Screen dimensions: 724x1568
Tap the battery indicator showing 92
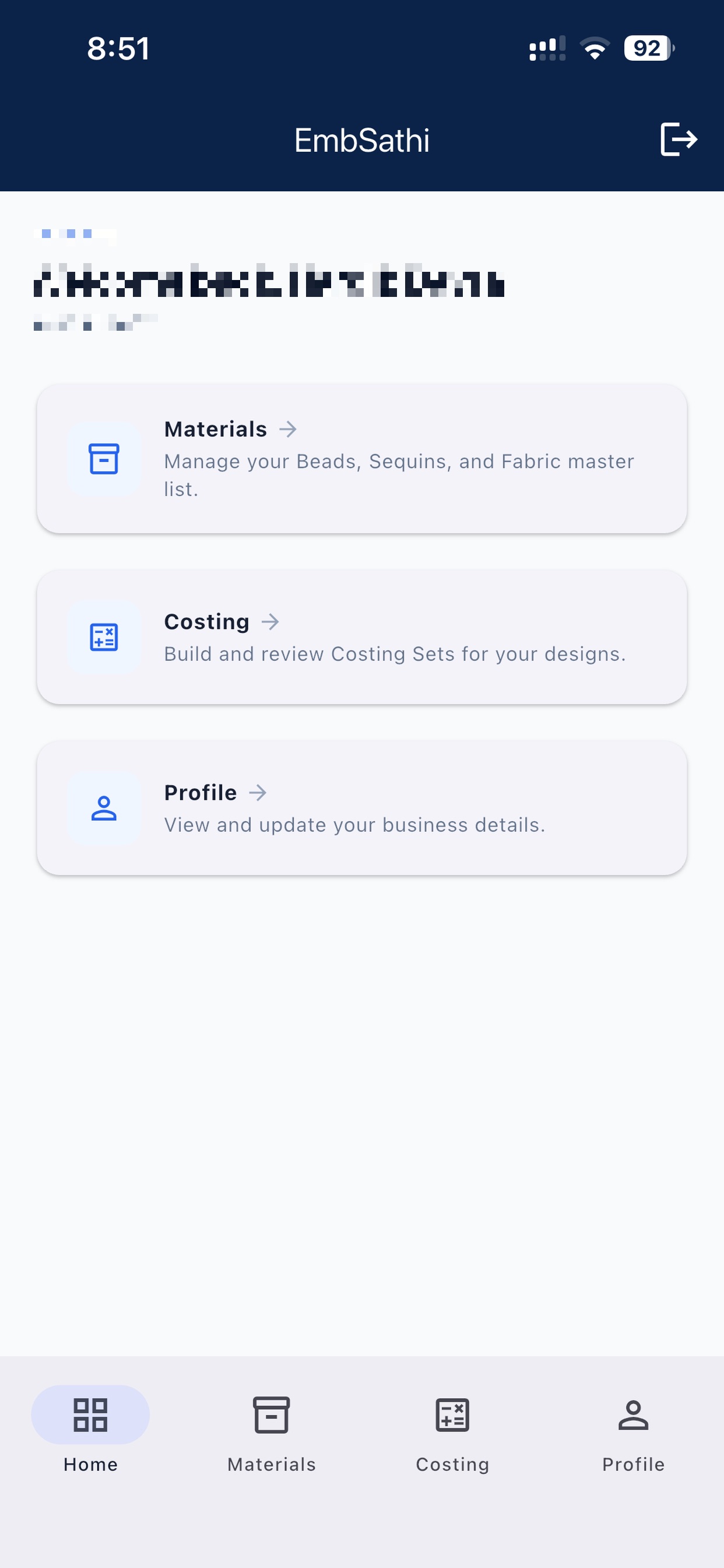[649, 48]
